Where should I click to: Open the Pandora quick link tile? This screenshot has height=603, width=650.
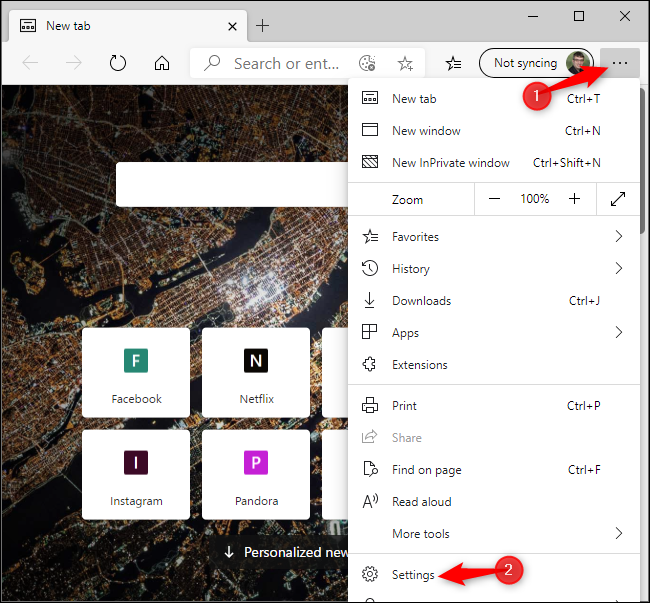pyautogui.click(x=256, y=475)
